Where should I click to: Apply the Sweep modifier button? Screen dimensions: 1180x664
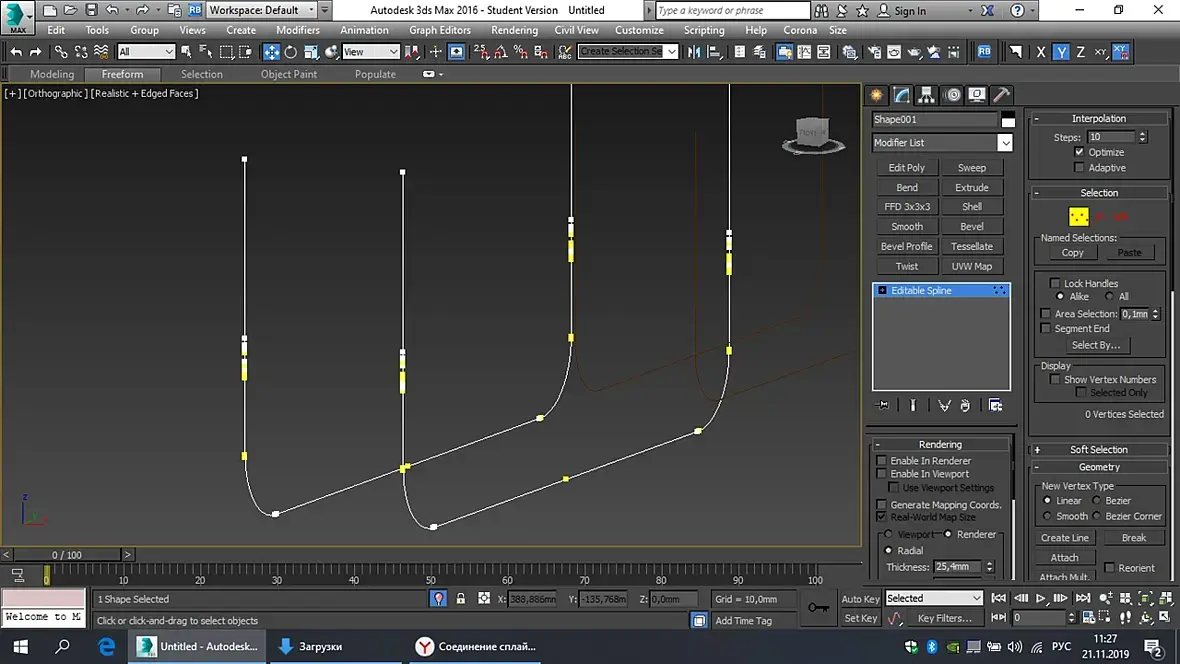[x=971, y=168]
